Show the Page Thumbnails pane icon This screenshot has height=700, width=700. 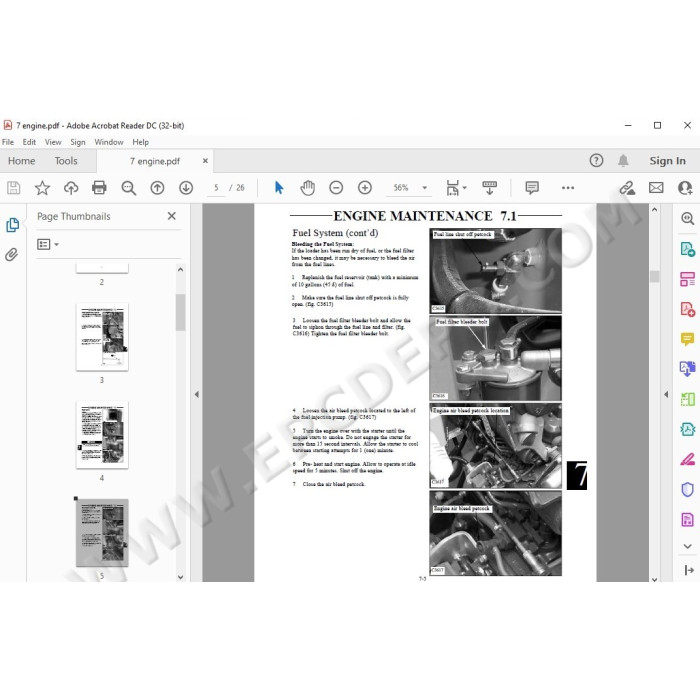point(12,225)
